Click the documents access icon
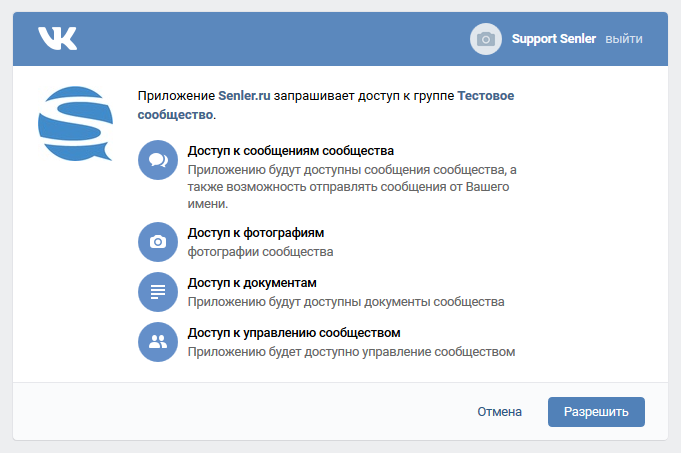The image size is (681, 453). (157, 292)
